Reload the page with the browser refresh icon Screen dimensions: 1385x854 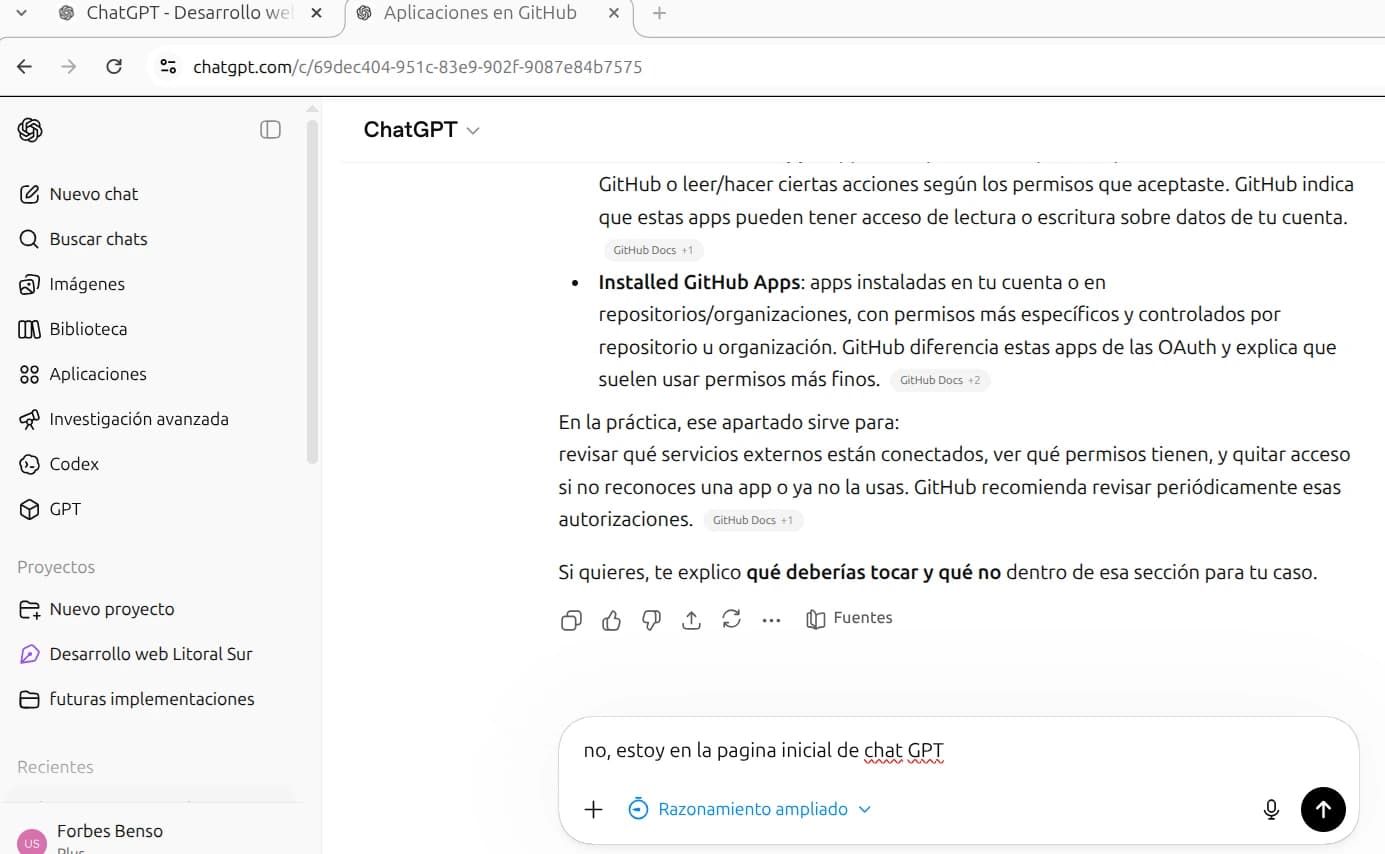[114, 67]
